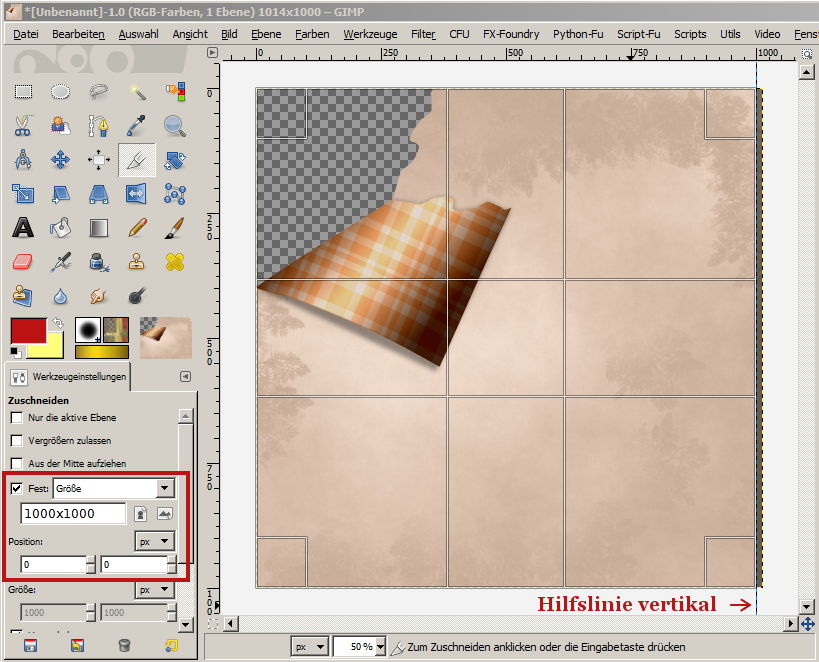Choose the Move tool

click(60, 160)
